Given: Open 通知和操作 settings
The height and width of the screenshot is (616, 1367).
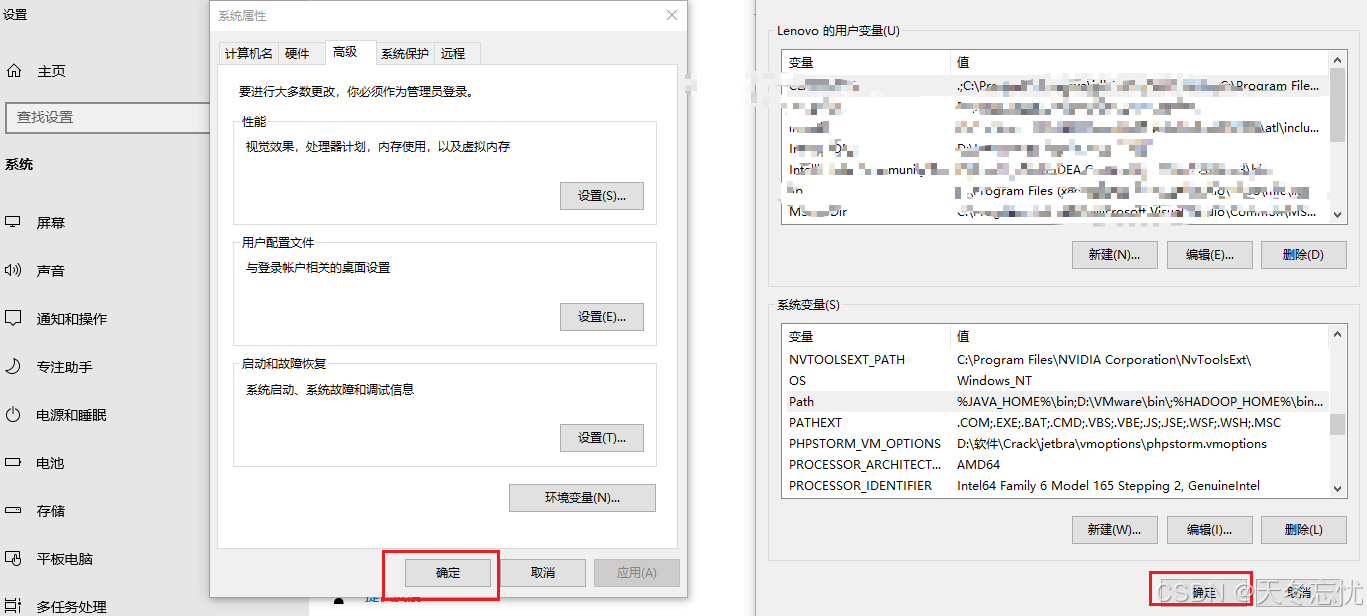Looking at the screenshot, I should pyautogui.click(x=66, y=318).
